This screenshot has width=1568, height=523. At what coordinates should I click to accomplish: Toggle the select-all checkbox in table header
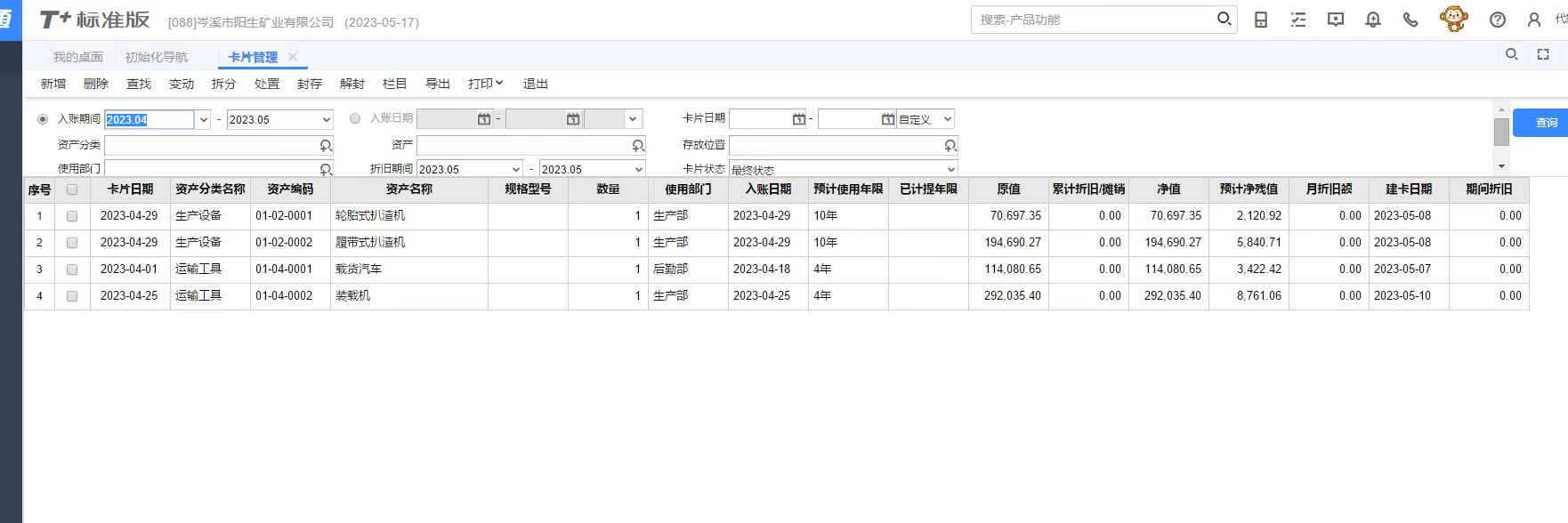click(x=72, y=189)
